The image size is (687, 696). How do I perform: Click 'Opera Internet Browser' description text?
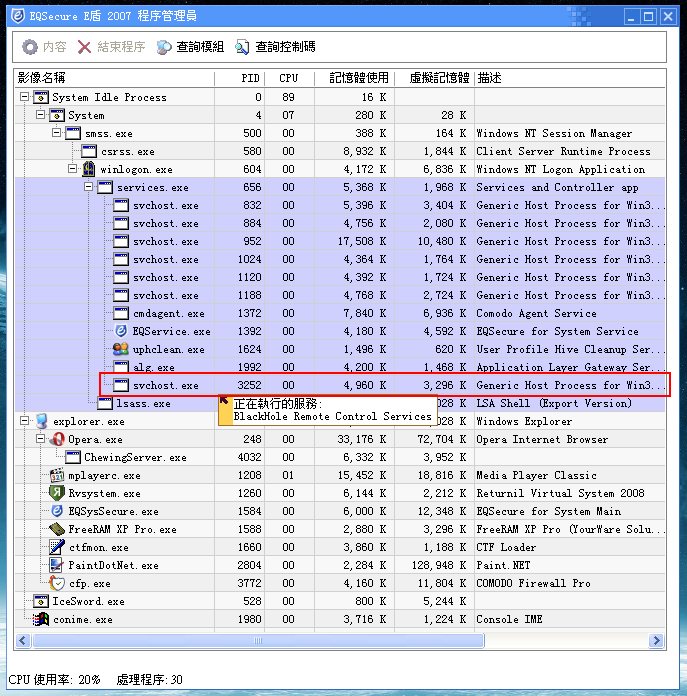542,439
